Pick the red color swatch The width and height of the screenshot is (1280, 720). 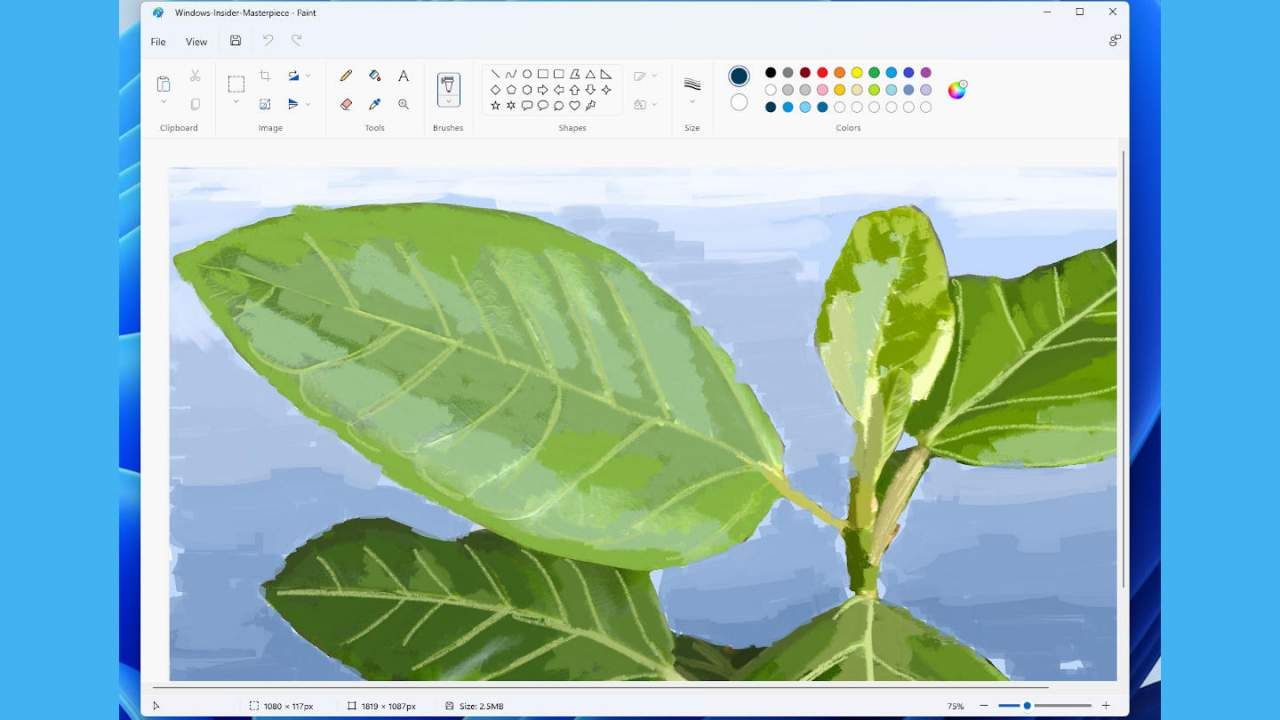[x=822, y=72]
